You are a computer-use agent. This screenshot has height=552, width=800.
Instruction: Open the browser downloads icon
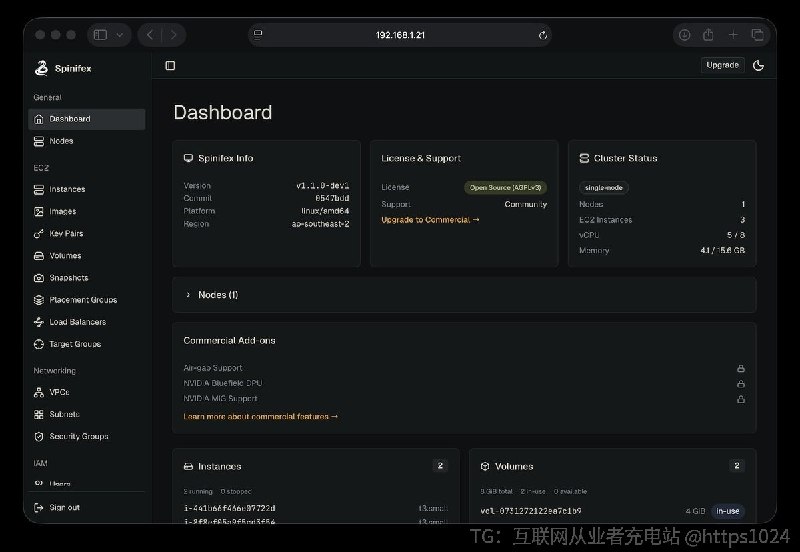(684, 35)
